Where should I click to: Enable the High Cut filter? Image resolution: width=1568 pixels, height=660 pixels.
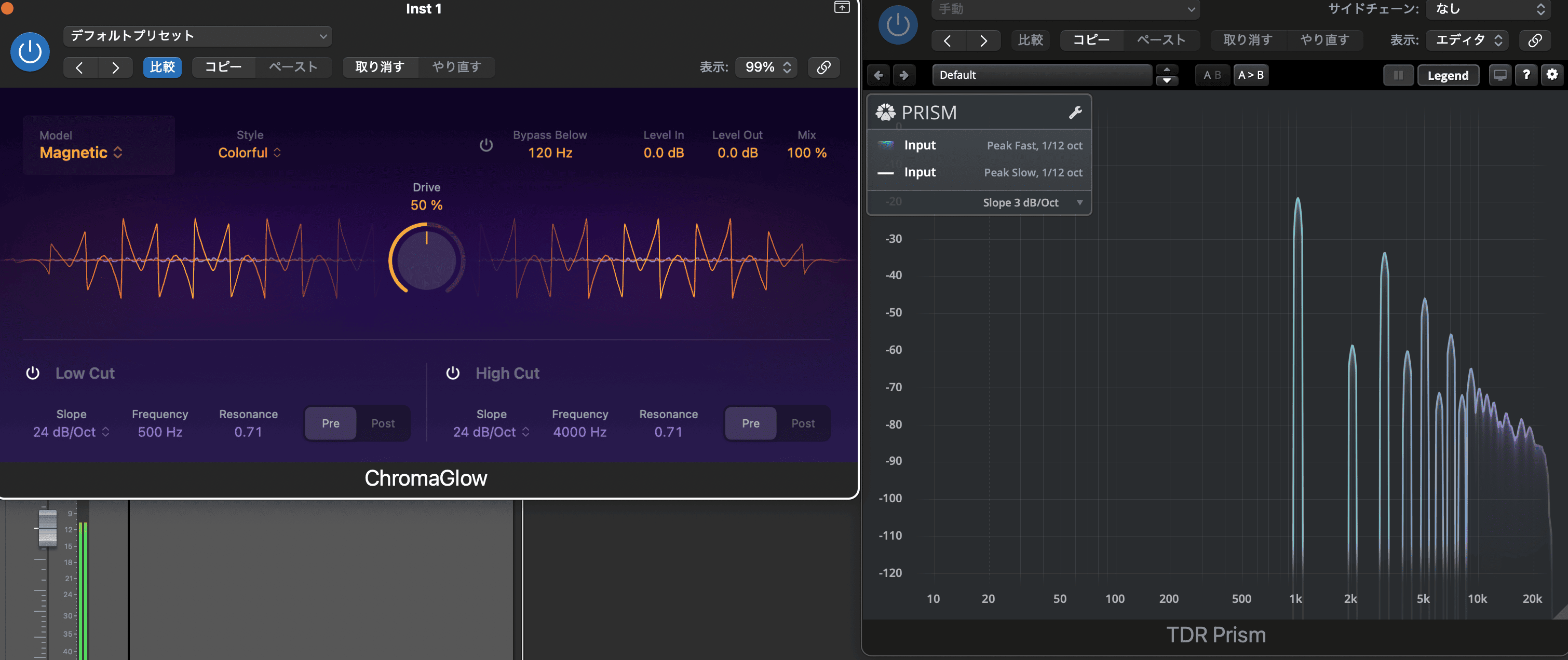pyautogui.click(x=453, y=373)
